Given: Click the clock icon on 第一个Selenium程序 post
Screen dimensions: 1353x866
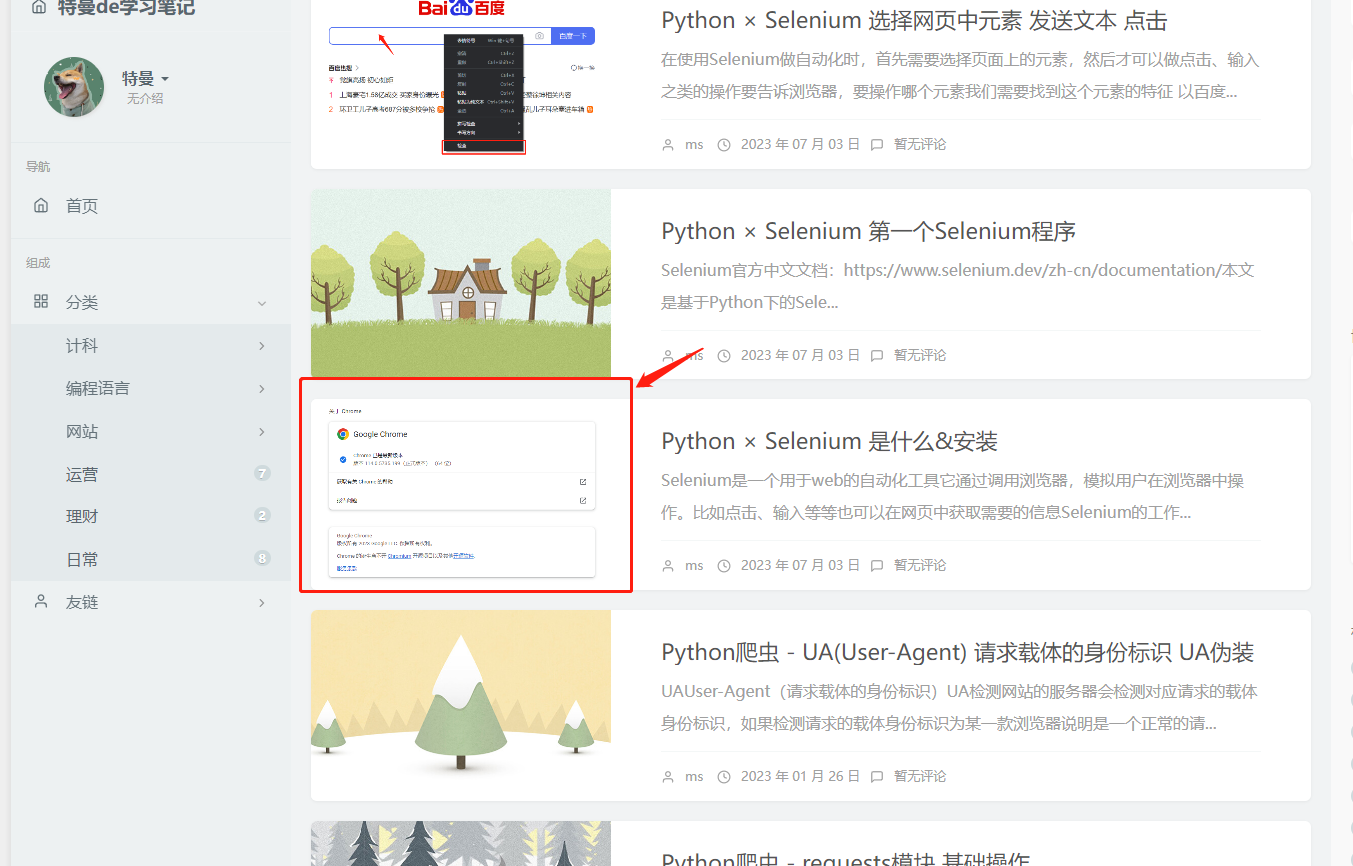Looking at the screenshot, I should click(x=724, y=355).
